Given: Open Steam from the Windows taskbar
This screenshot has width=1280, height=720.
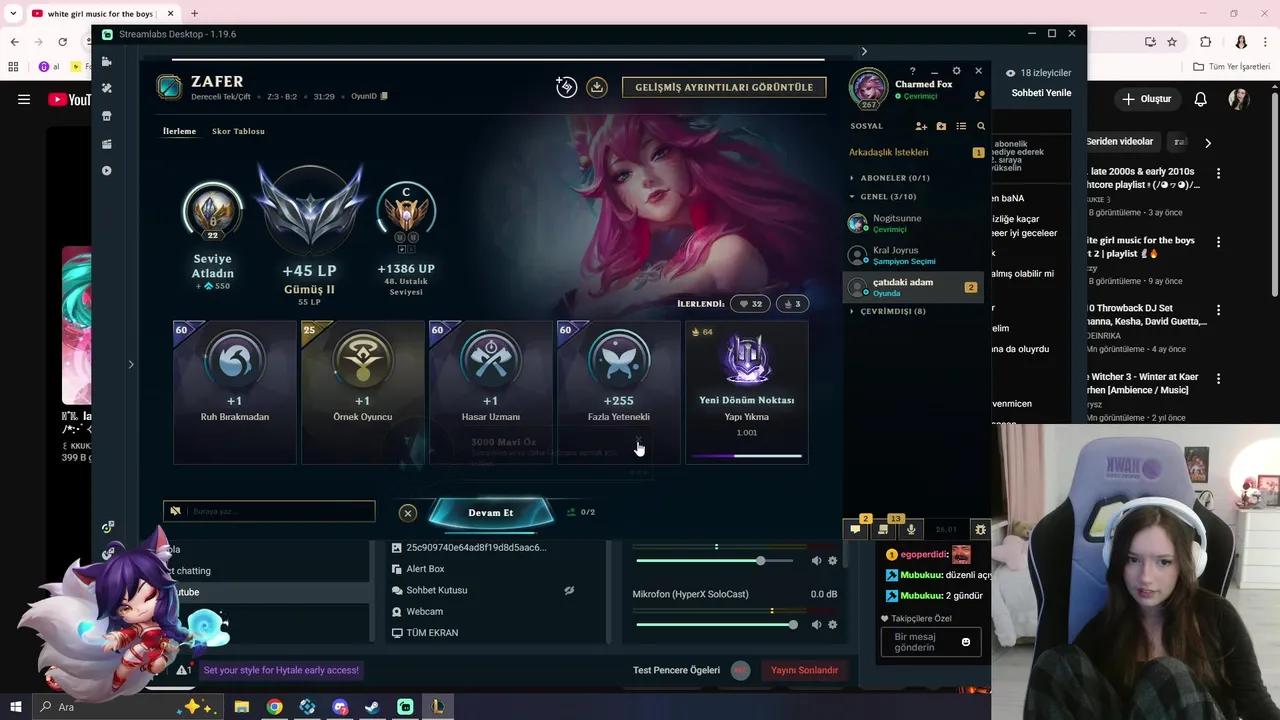Looking at the screenshot, I should click(372, 707).
